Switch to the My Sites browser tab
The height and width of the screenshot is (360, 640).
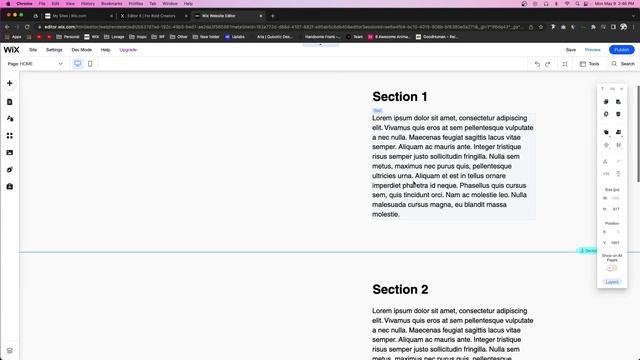click(78, 16)
